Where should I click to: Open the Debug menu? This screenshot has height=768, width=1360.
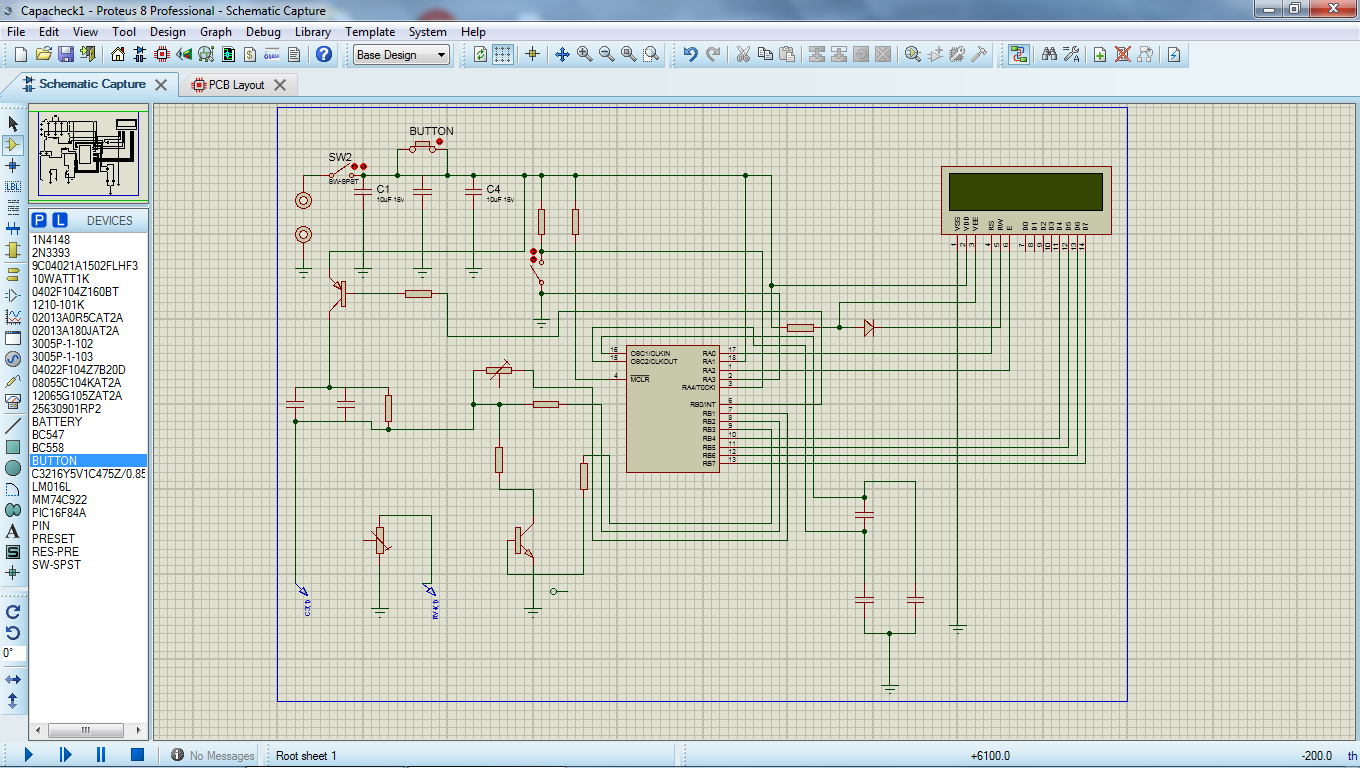click(263, 32)
